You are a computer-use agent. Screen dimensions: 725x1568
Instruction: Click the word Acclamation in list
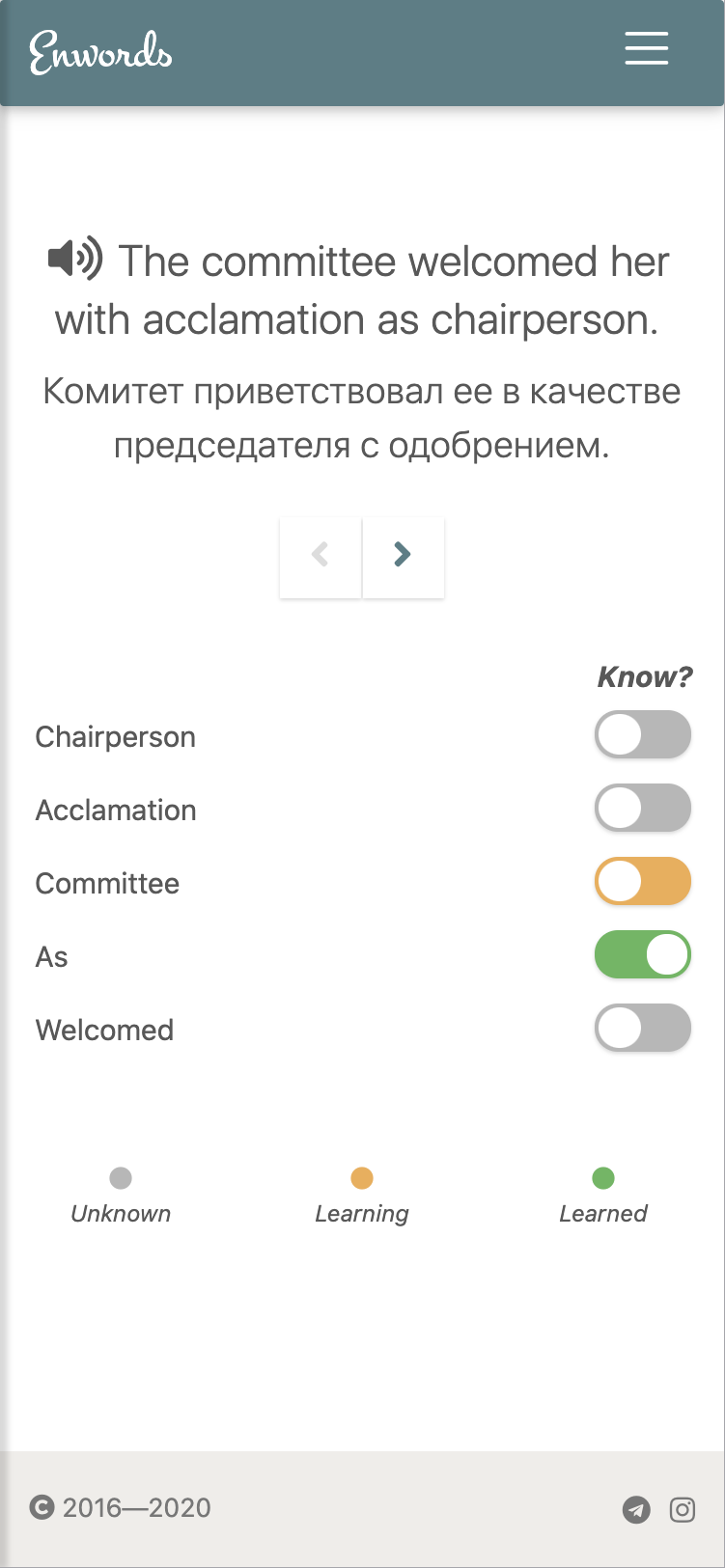point(116,811)
